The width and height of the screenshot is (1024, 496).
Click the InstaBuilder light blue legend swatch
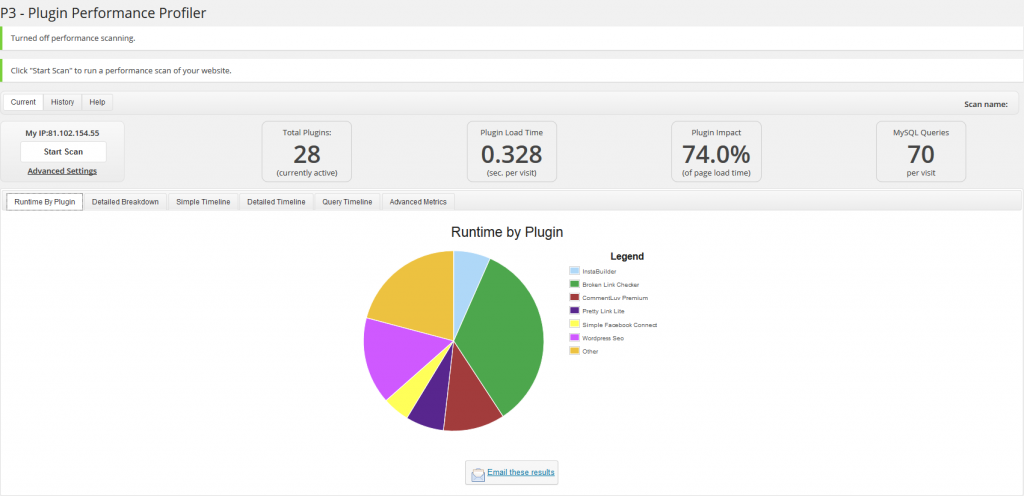tap(575, 271)
